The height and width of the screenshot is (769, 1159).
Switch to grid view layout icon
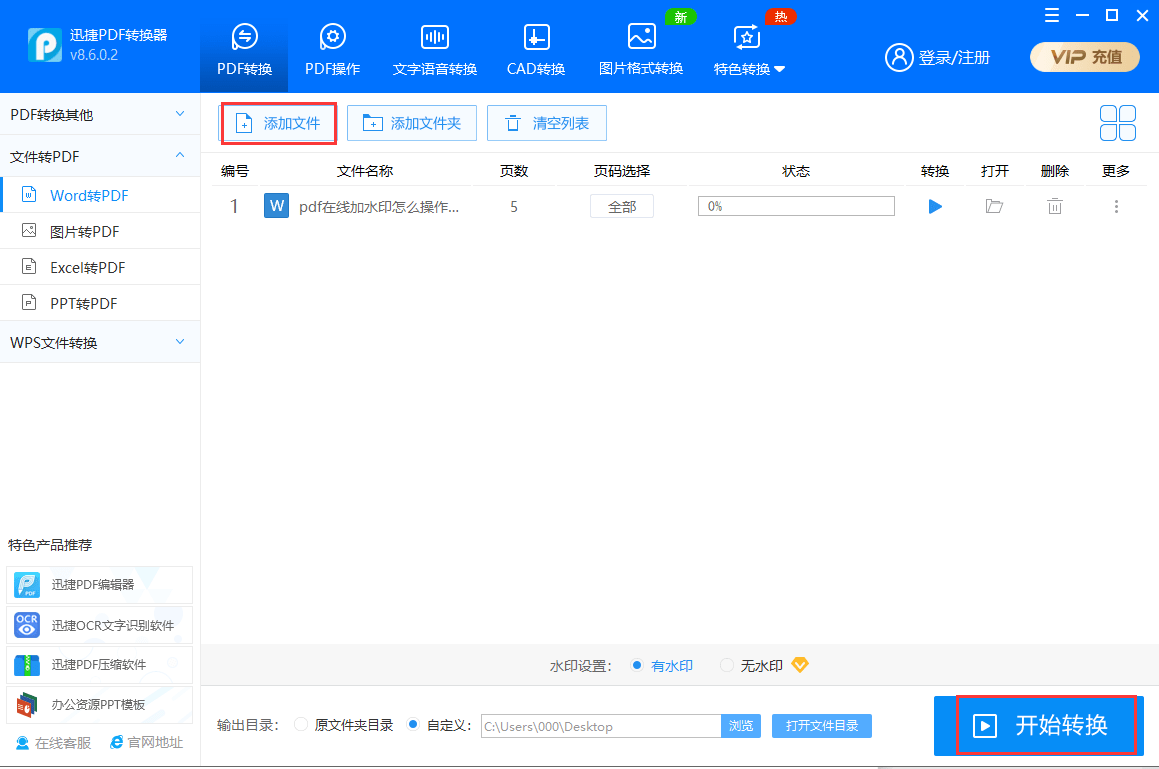[1118, 123]
